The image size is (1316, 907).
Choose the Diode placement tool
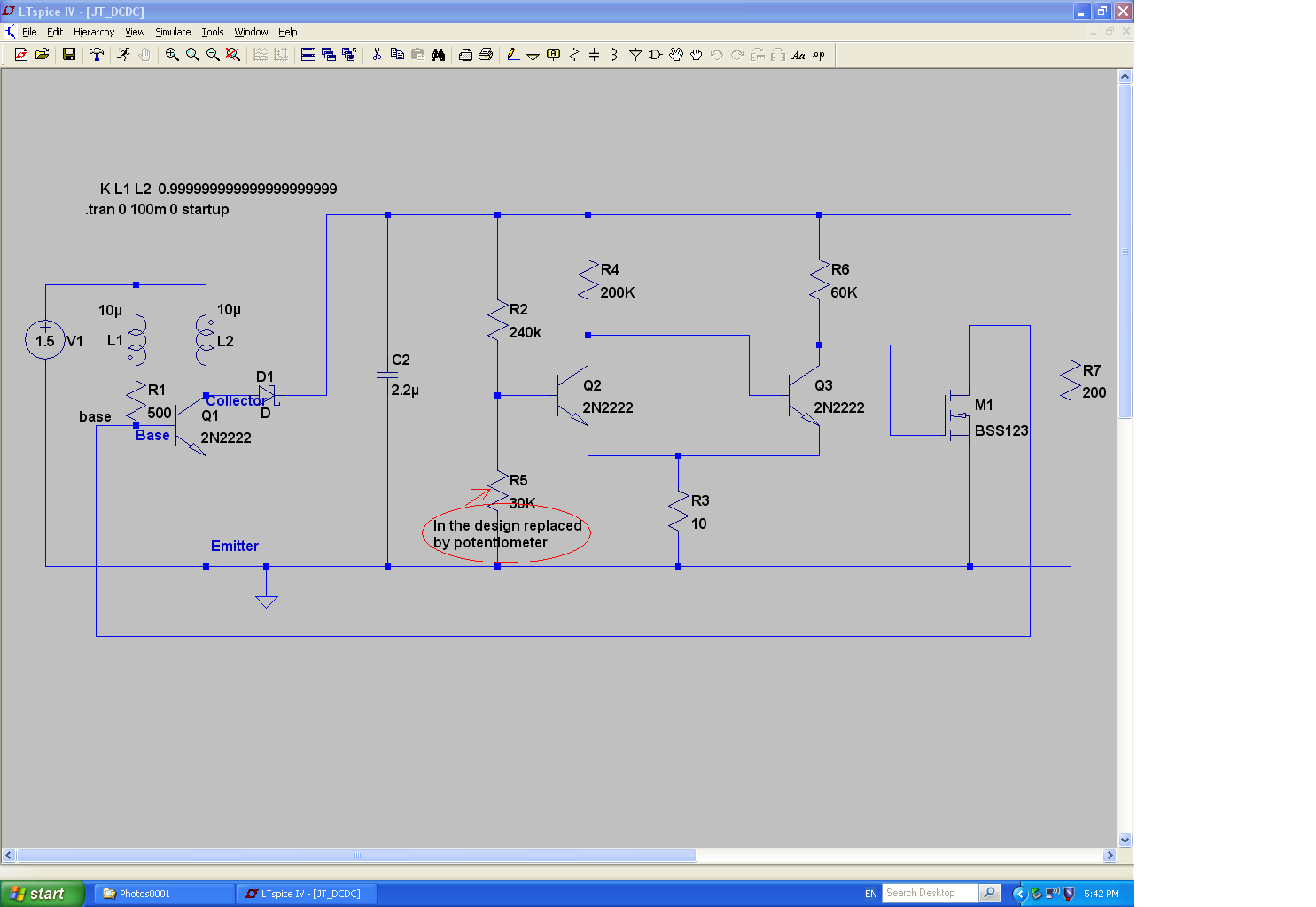[x=635, y=55]
